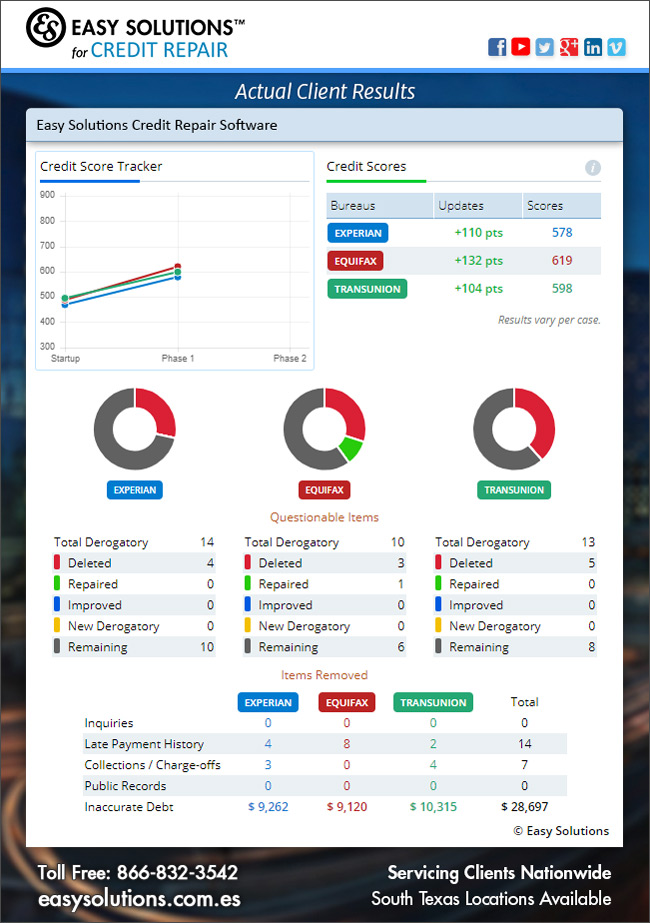650x923 pixels.
Task: Click the Credit Scores heading
Action: point(366,167)
